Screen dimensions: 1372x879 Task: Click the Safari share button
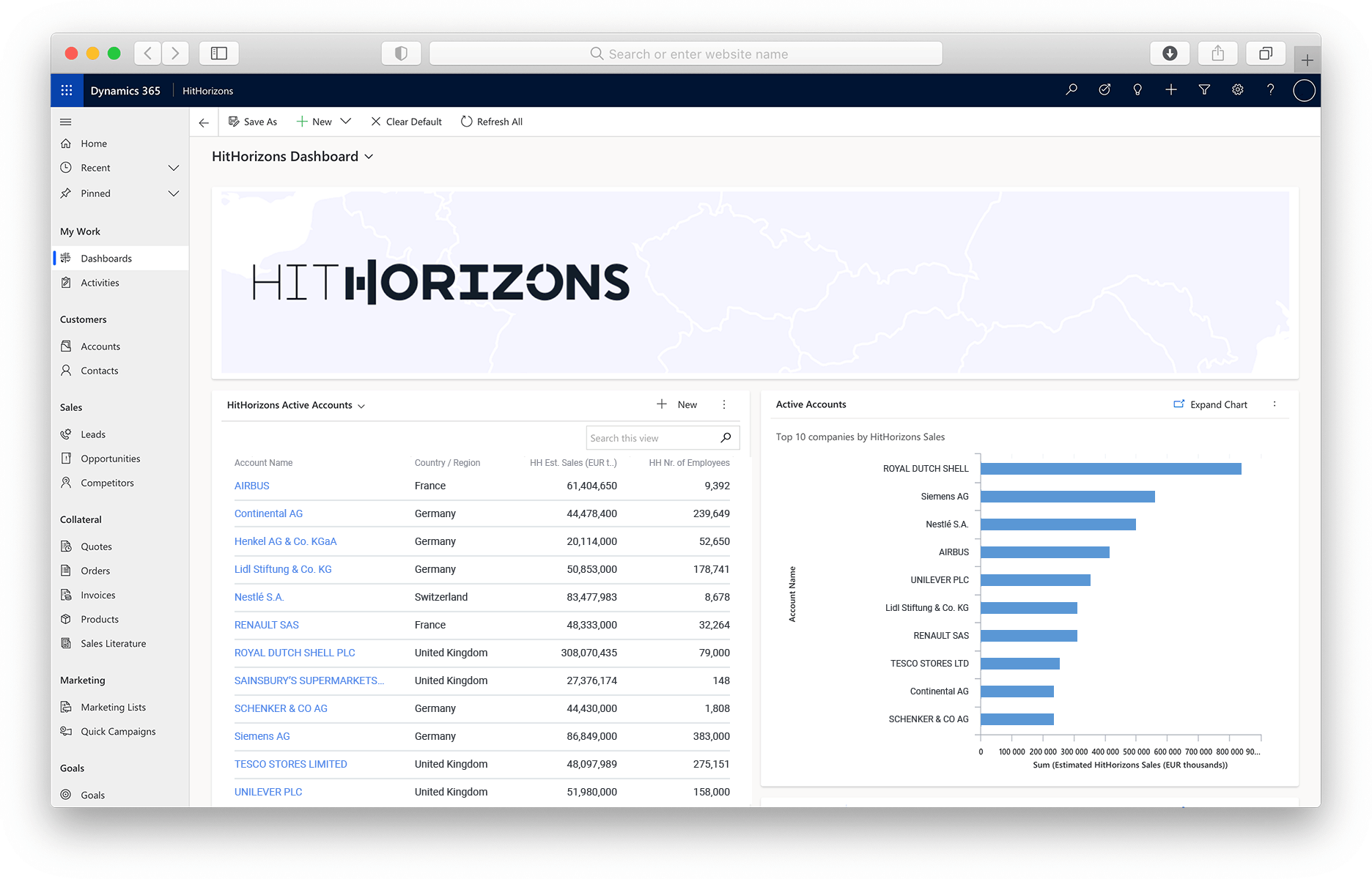pos(1217,53)
